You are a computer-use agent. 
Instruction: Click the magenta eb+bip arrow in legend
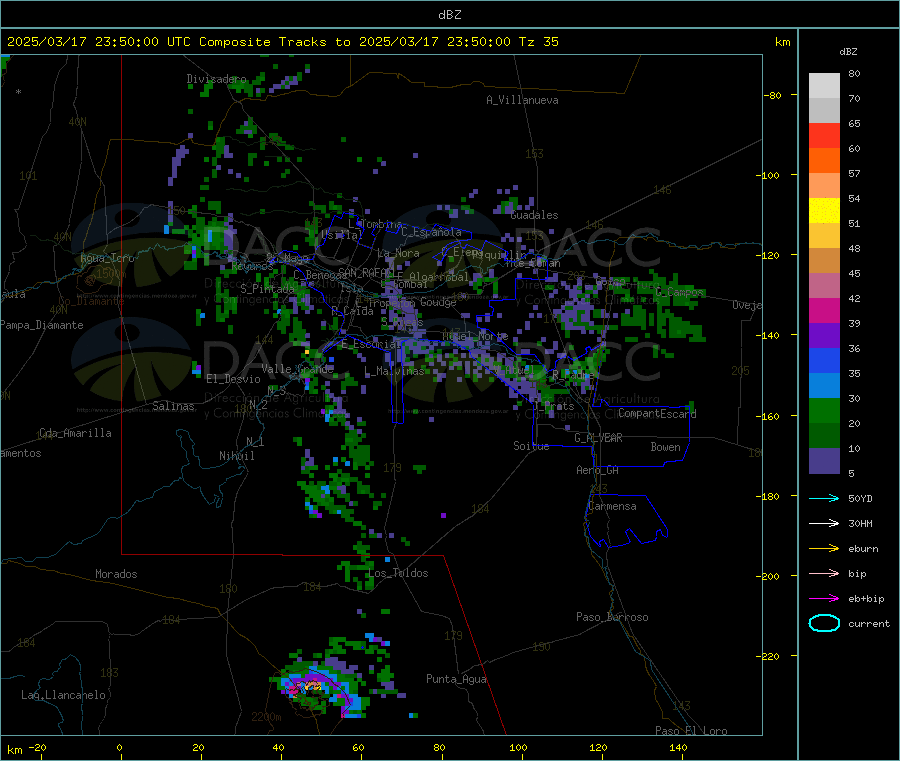pyautogui.click(x=824, y=599)
